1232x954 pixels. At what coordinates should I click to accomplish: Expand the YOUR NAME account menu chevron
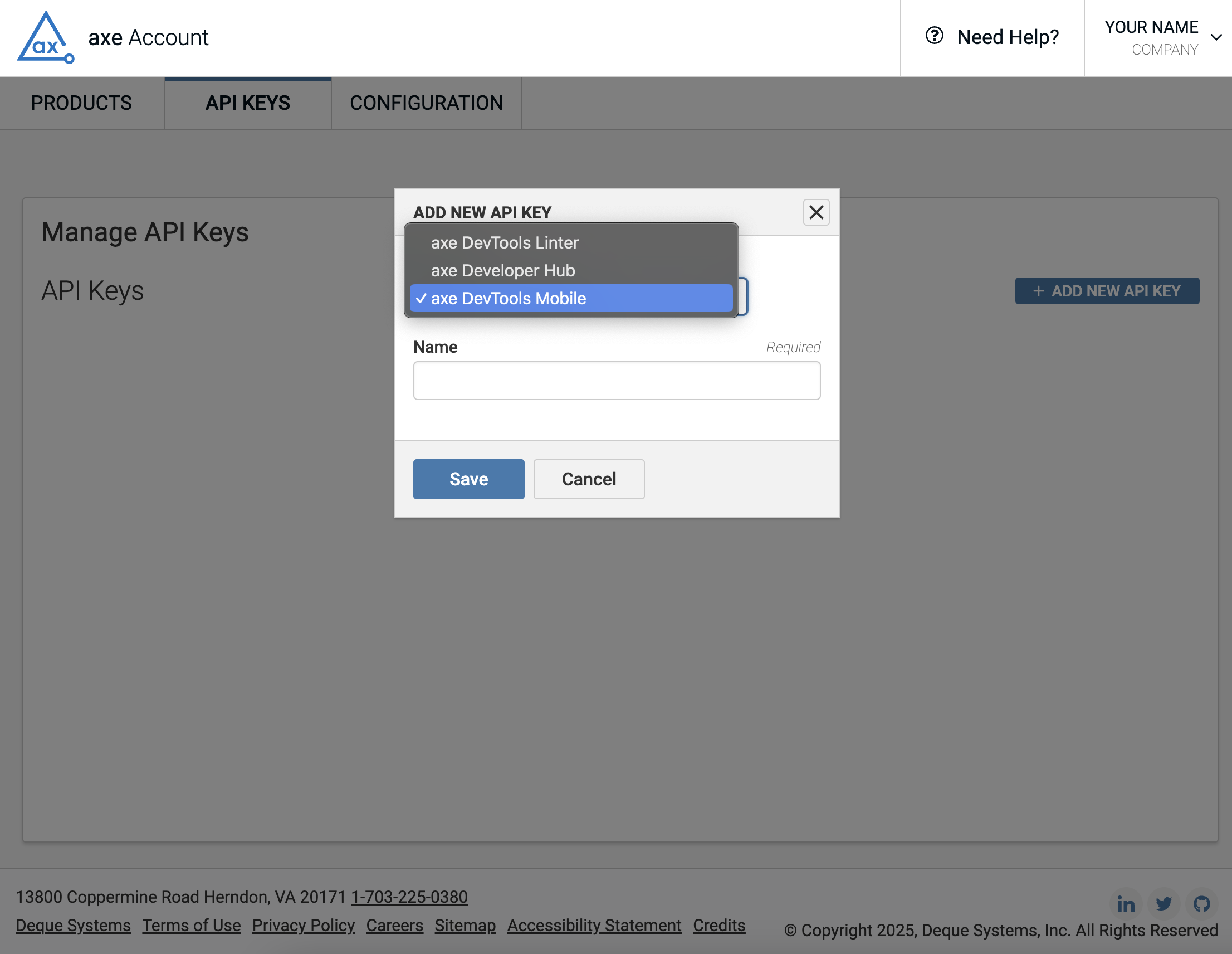pyautogui.click(x=1216, y=38)
